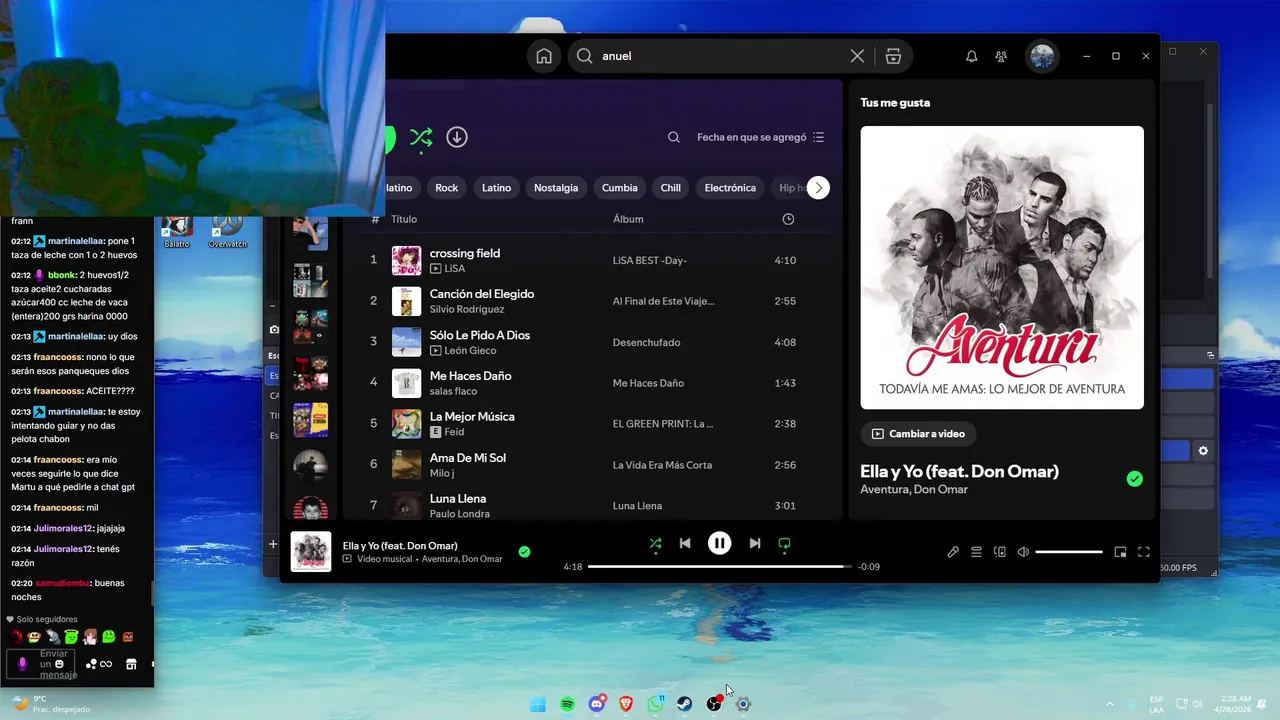
Task: Open the connect-to-device icon
Action: click(999, 552)
